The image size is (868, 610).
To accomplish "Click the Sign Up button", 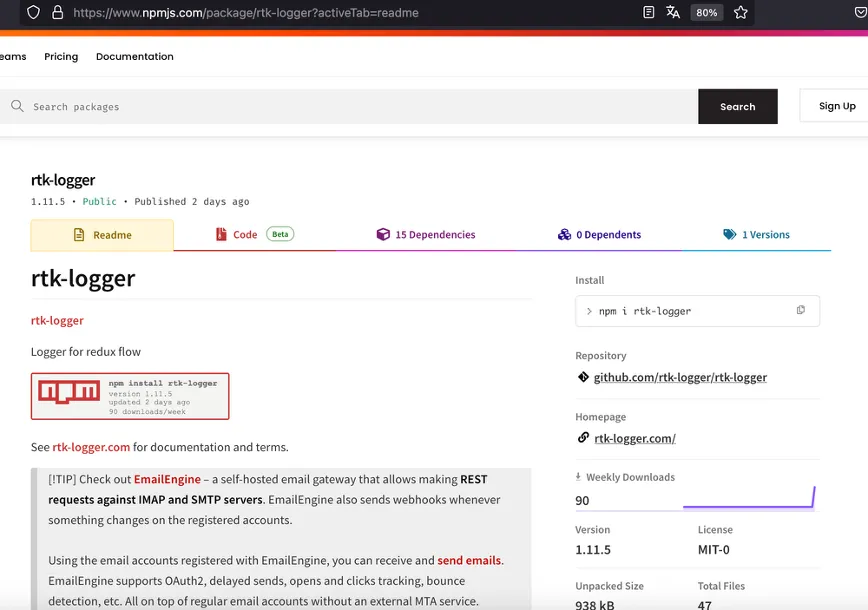I will 836,106.
